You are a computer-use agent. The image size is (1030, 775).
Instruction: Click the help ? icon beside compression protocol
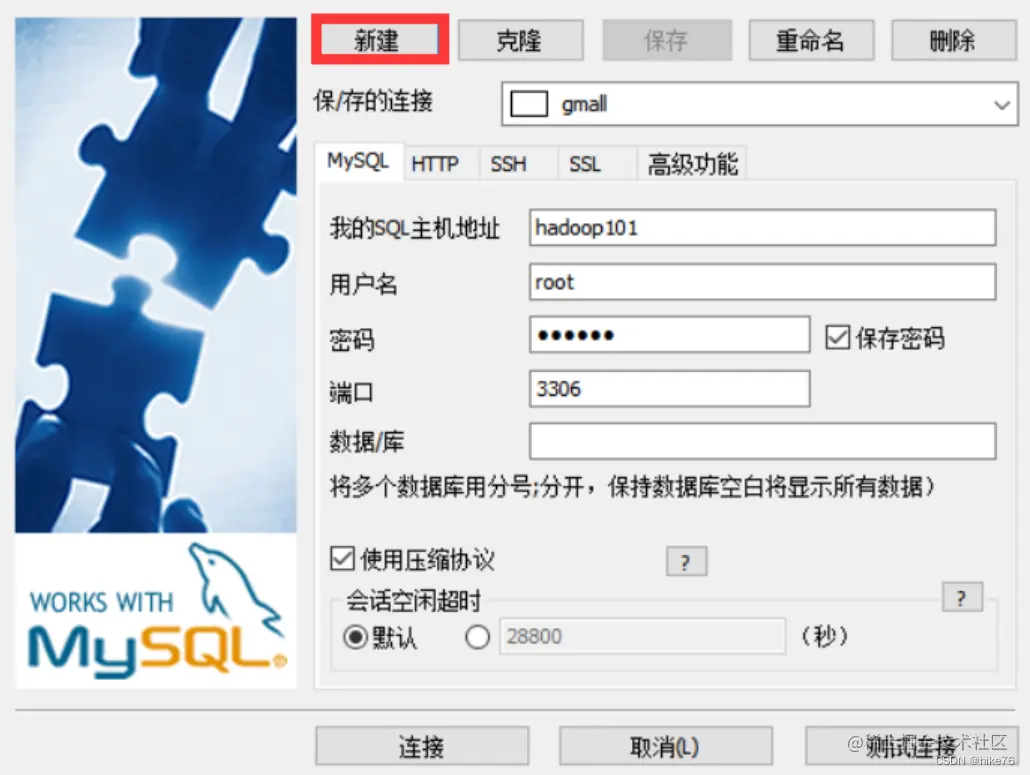click(686, 562)
